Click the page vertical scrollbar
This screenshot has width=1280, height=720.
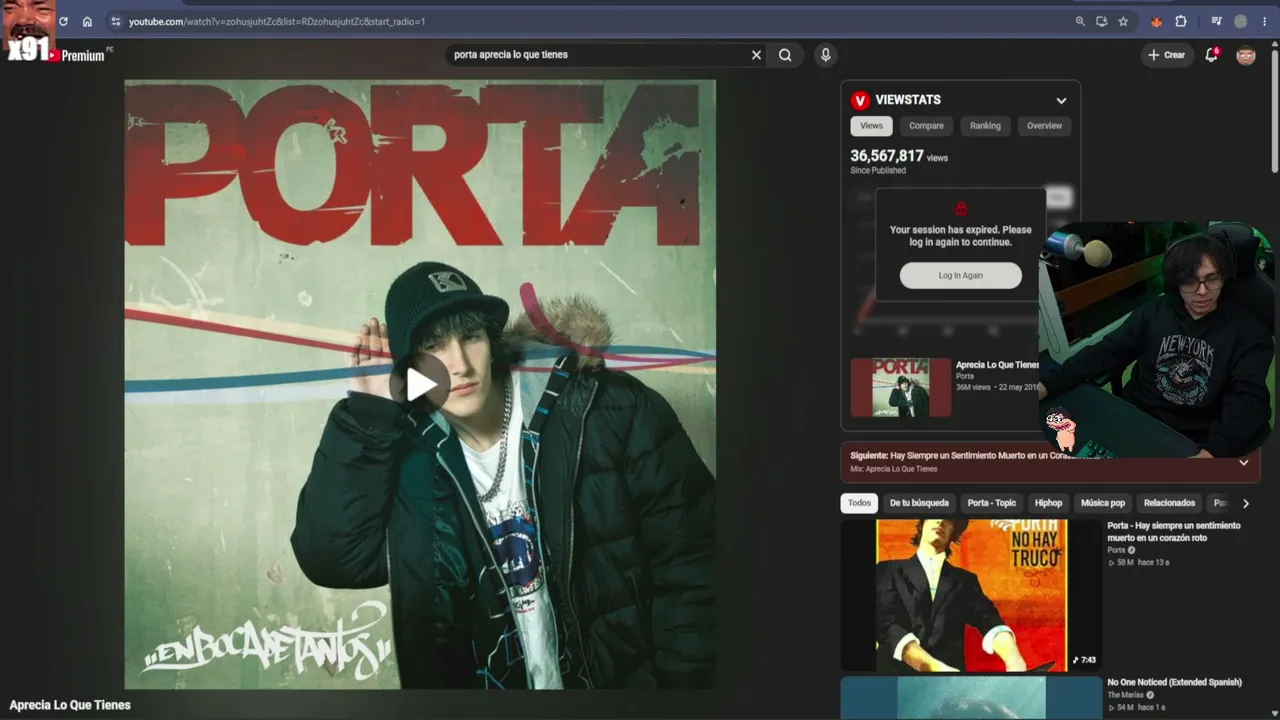pos(1274,110)
